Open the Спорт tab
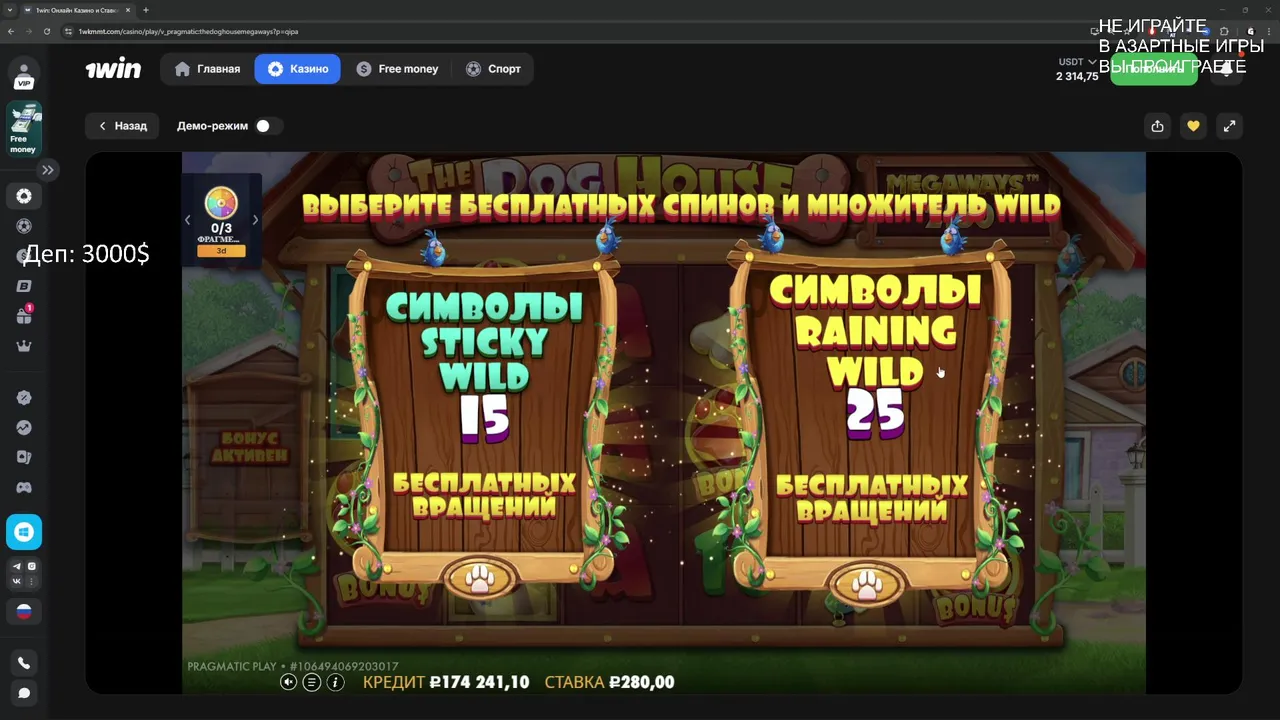The height and width of the screenshot is (720, 1280). 493,69
